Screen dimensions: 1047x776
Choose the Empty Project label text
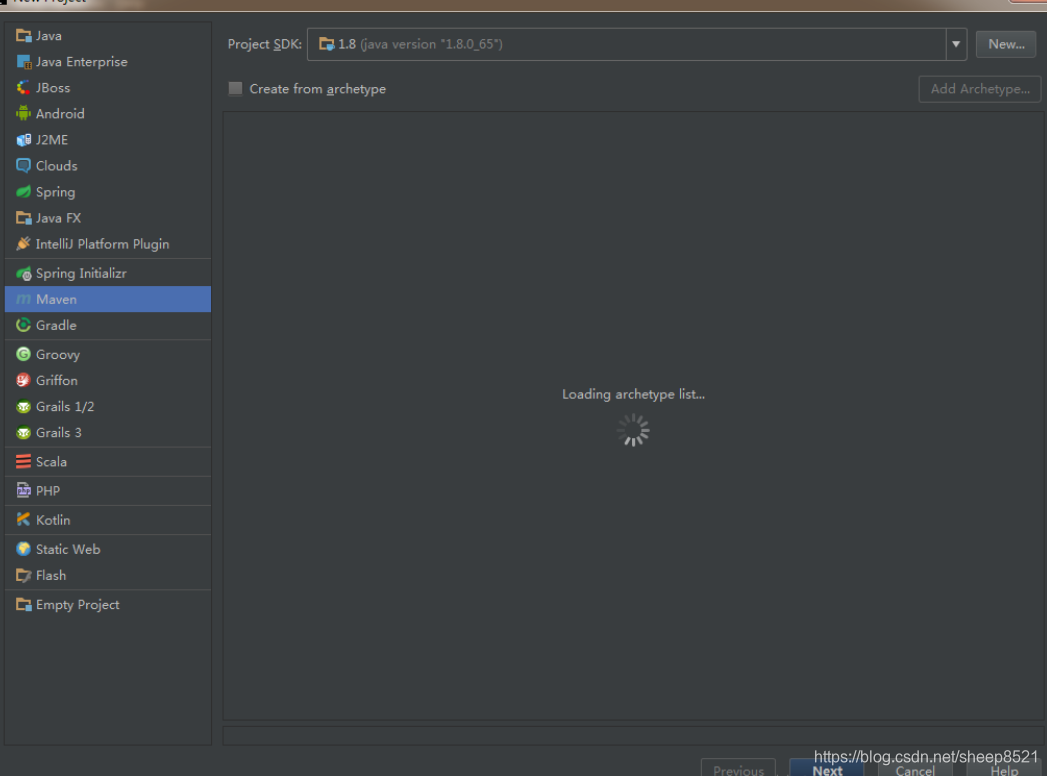tap(77, 604)
